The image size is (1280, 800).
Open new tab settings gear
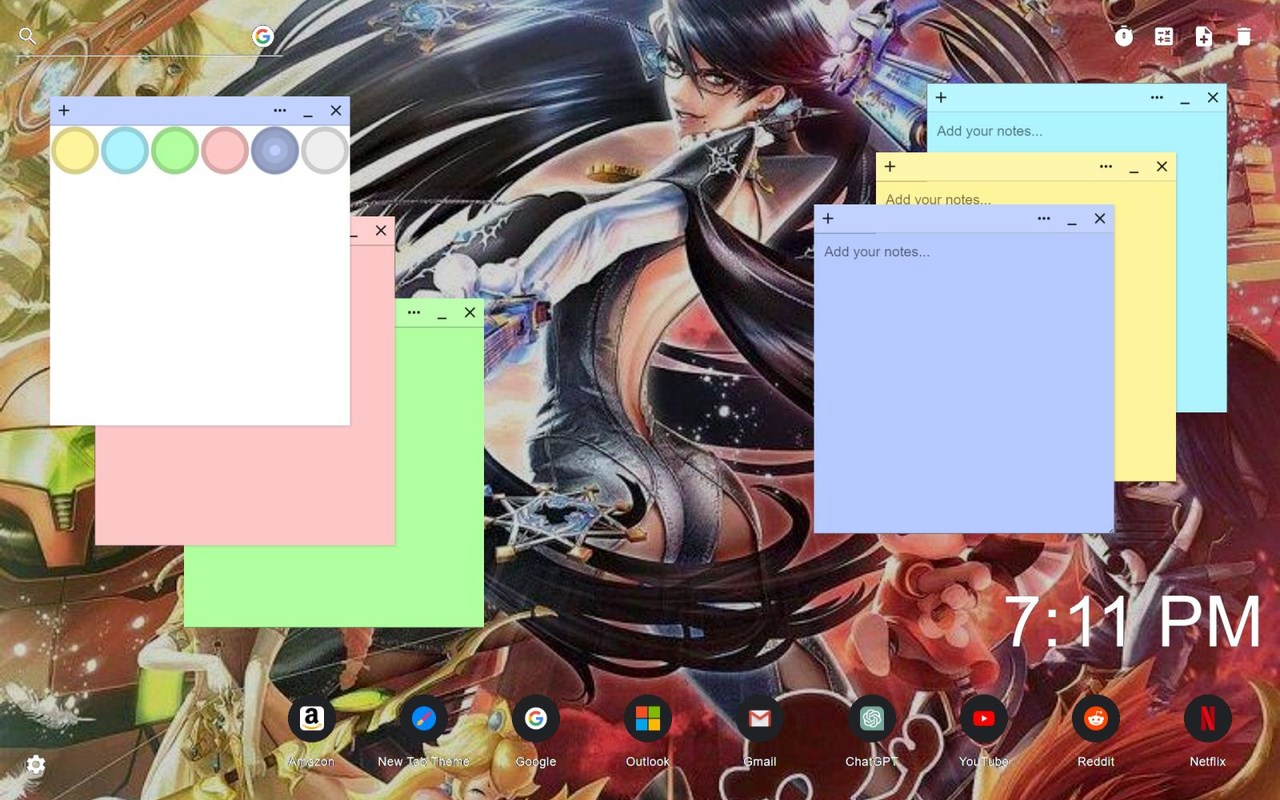coord(36,766)
